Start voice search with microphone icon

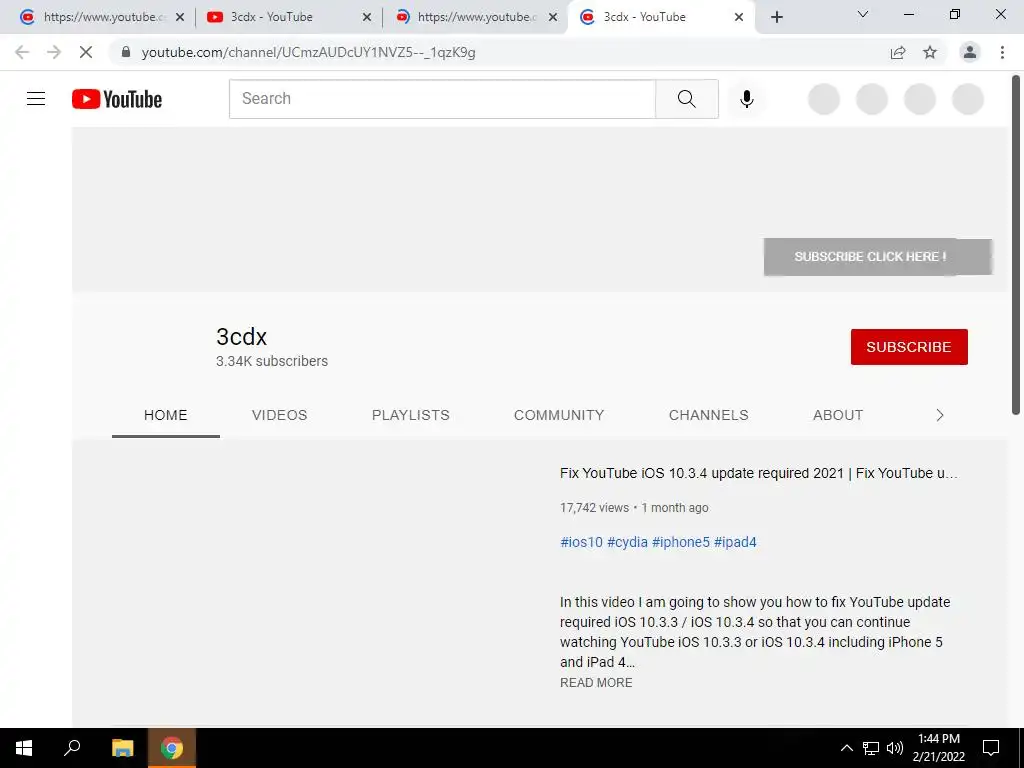746,99
